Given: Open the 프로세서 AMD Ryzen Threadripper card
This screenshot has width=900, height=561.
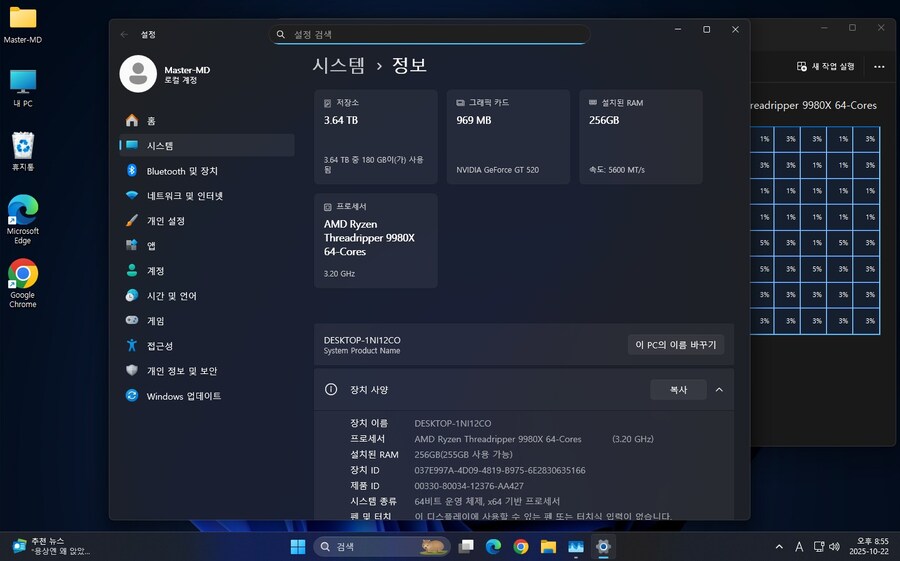Looking at the screenshot, I should (376, 241).
